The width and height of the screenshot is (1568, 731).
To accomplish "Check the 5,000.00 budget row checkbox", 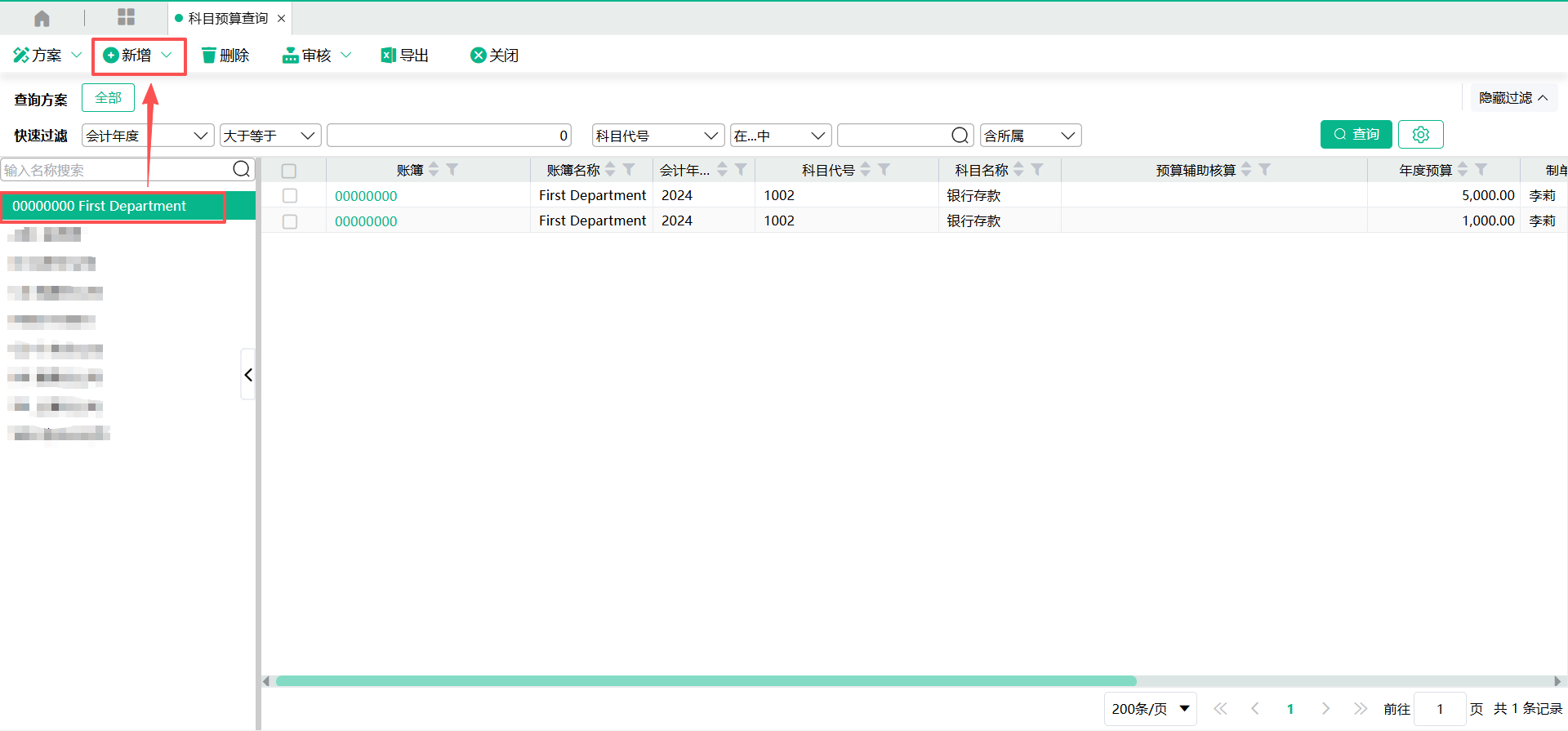I will pos(290,196).
